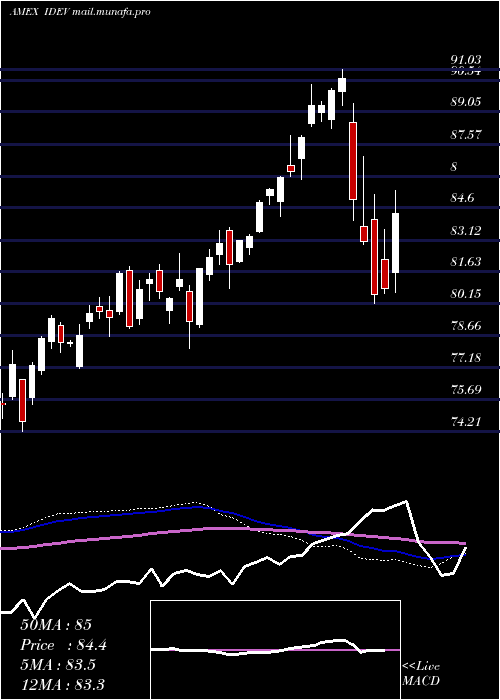
Task: Click the 50MA : 85 readout
Action: [56, 625]
